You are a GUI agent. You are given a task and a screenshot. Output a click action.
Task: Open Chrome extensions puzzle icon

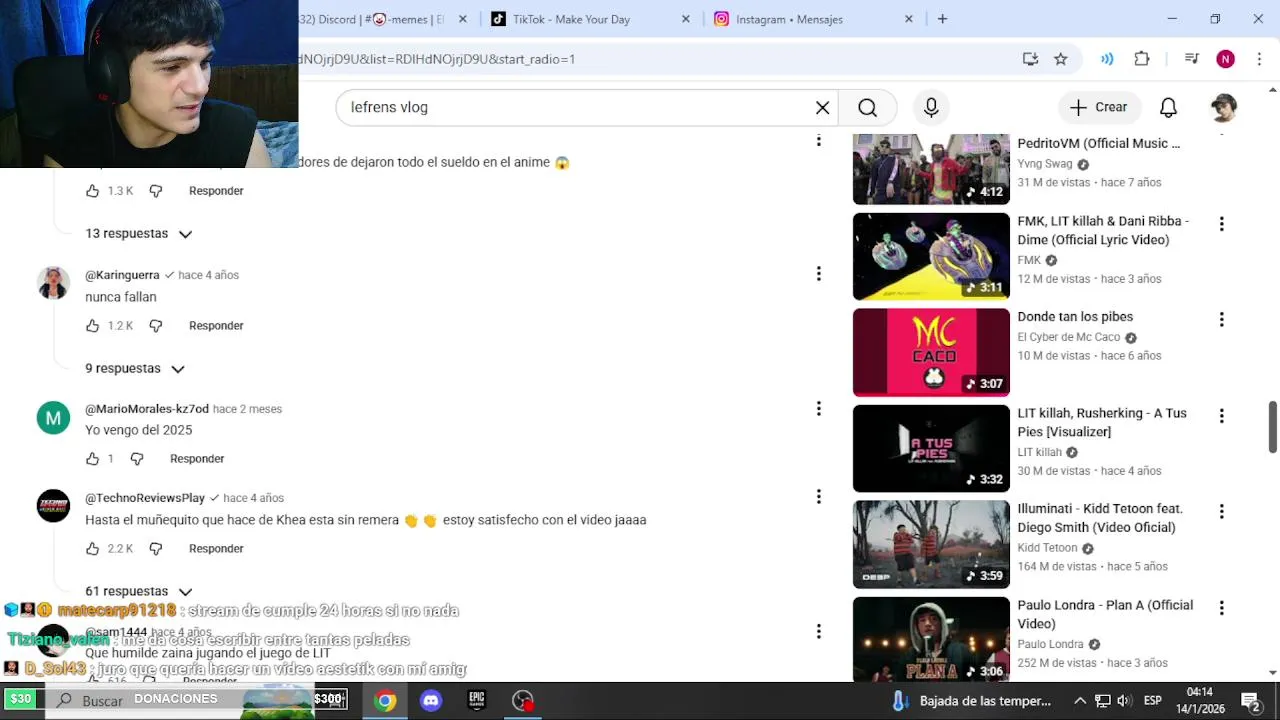click(1142, 59)
